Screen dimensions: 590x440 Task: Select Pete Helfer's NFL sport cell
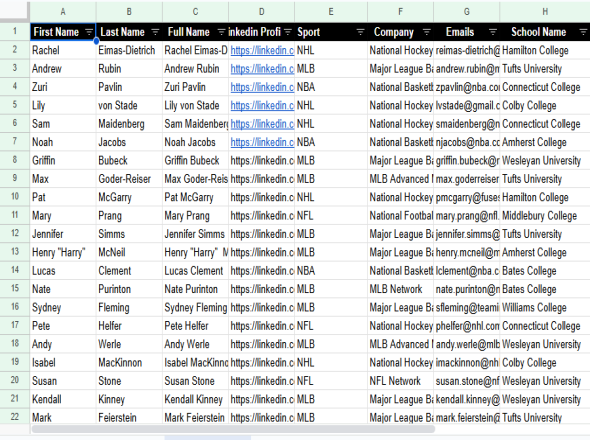tap(331, 326)
